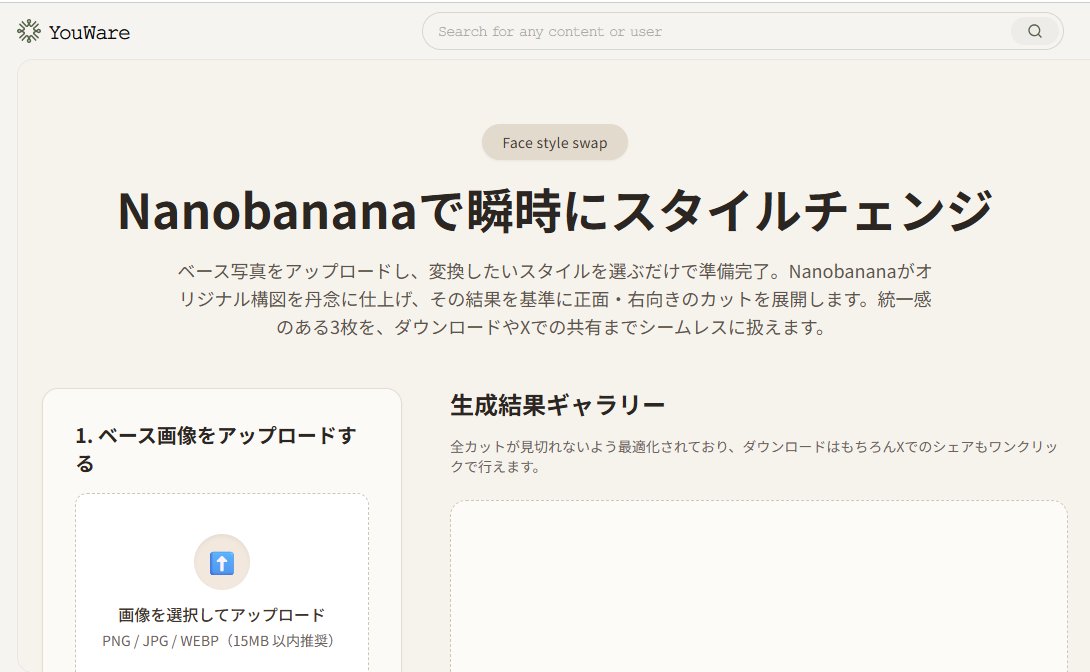The height and width of the screenshot is (672, 1090).
Task: Click the 生成結果ギャラリー heading
Action: click(558, 405)
